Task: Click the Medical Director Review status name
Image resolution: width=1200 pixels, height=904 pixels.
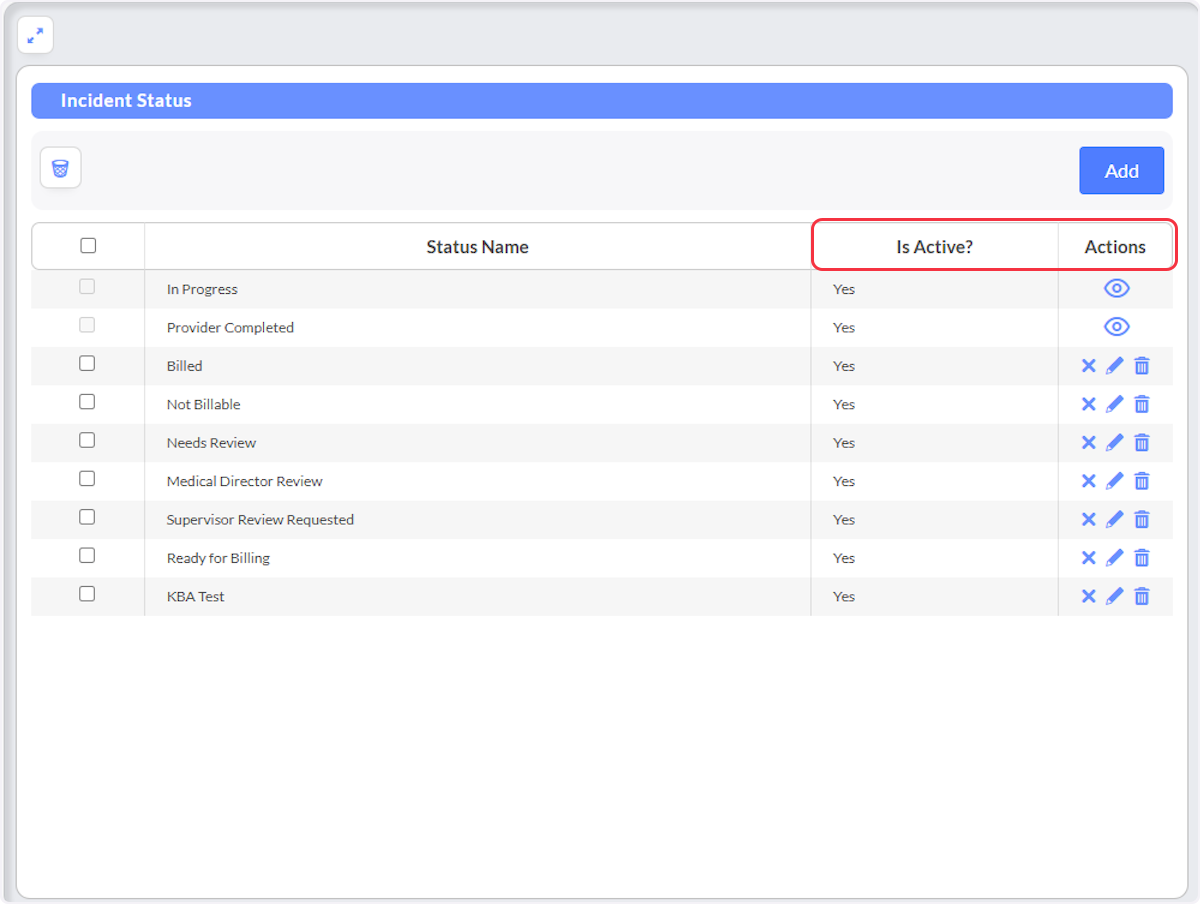Action: tap(244, 481)
